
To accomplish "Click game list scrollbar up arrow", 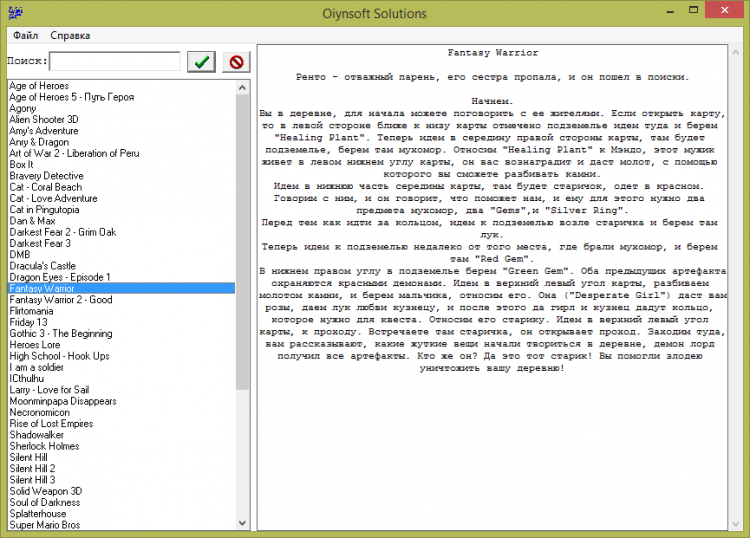I will pos(243,88).
